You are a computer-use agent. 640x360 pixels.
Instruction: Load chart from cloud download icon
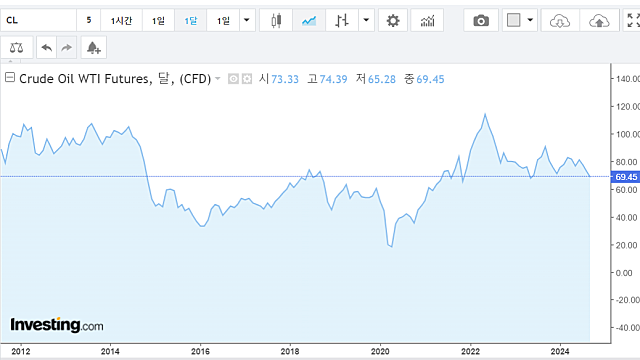tap(560, 20)
